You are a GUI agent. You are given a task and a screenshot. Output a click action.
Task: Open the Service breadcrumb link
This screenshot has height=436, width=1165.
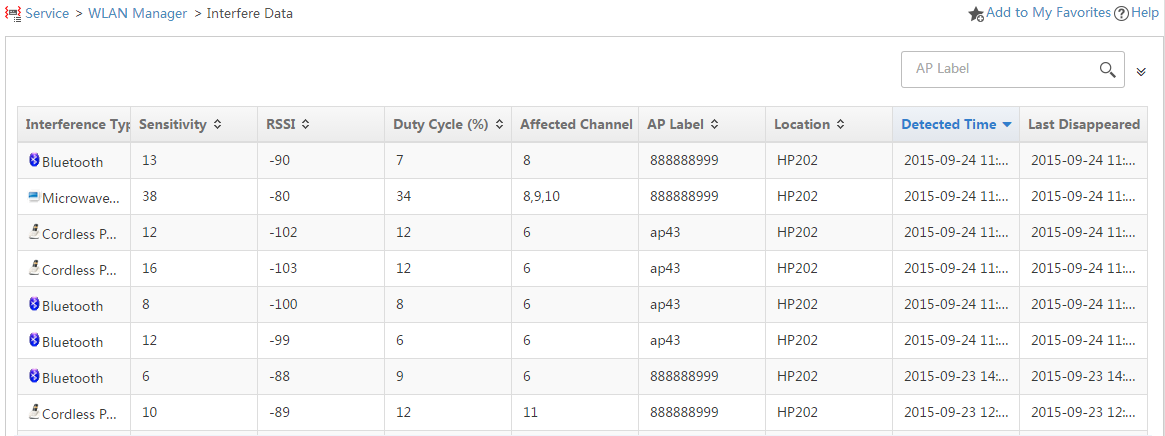pos(47,14)
